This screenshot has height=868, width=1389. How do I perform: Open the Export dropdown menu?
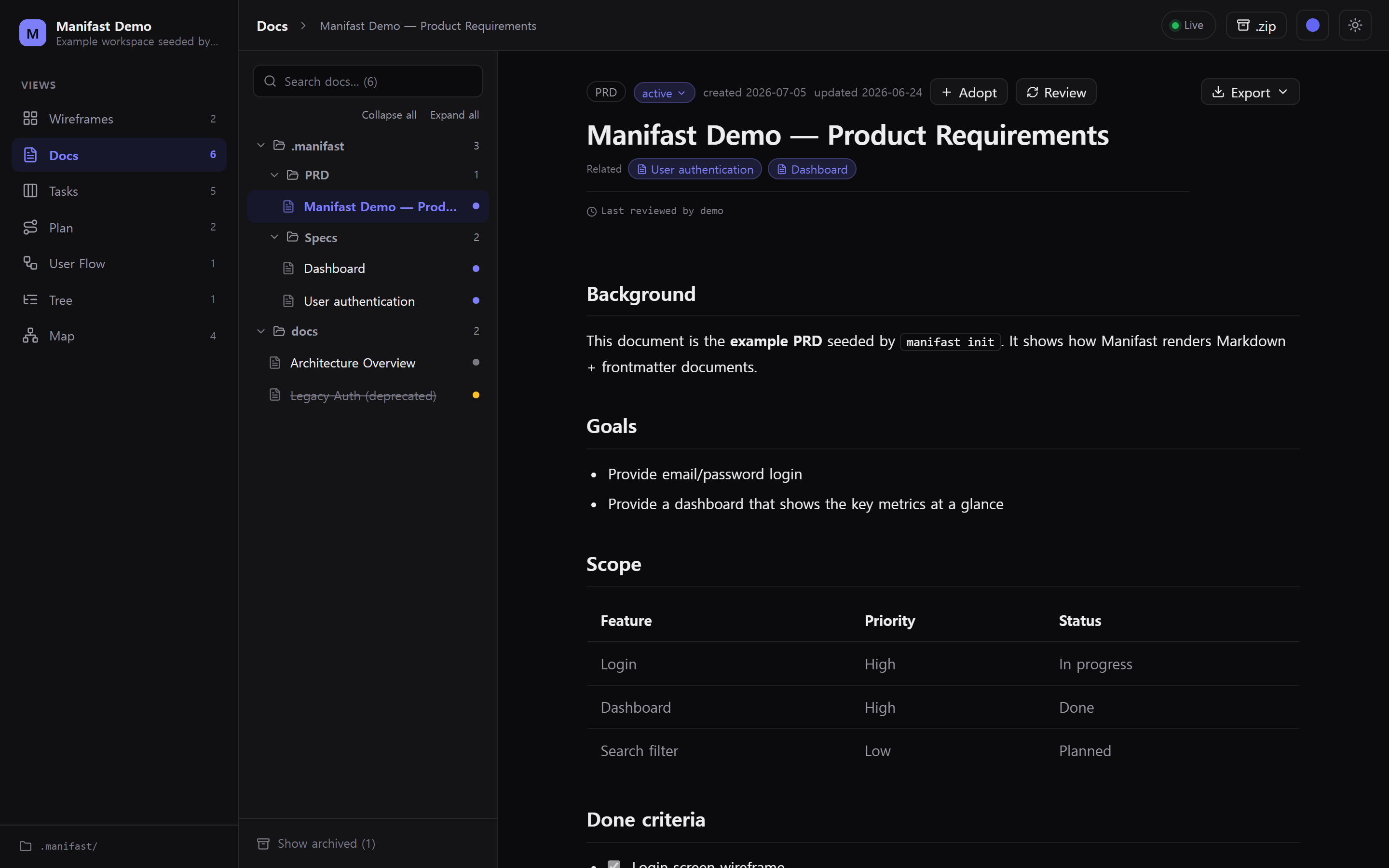[x=1250, y=93]
